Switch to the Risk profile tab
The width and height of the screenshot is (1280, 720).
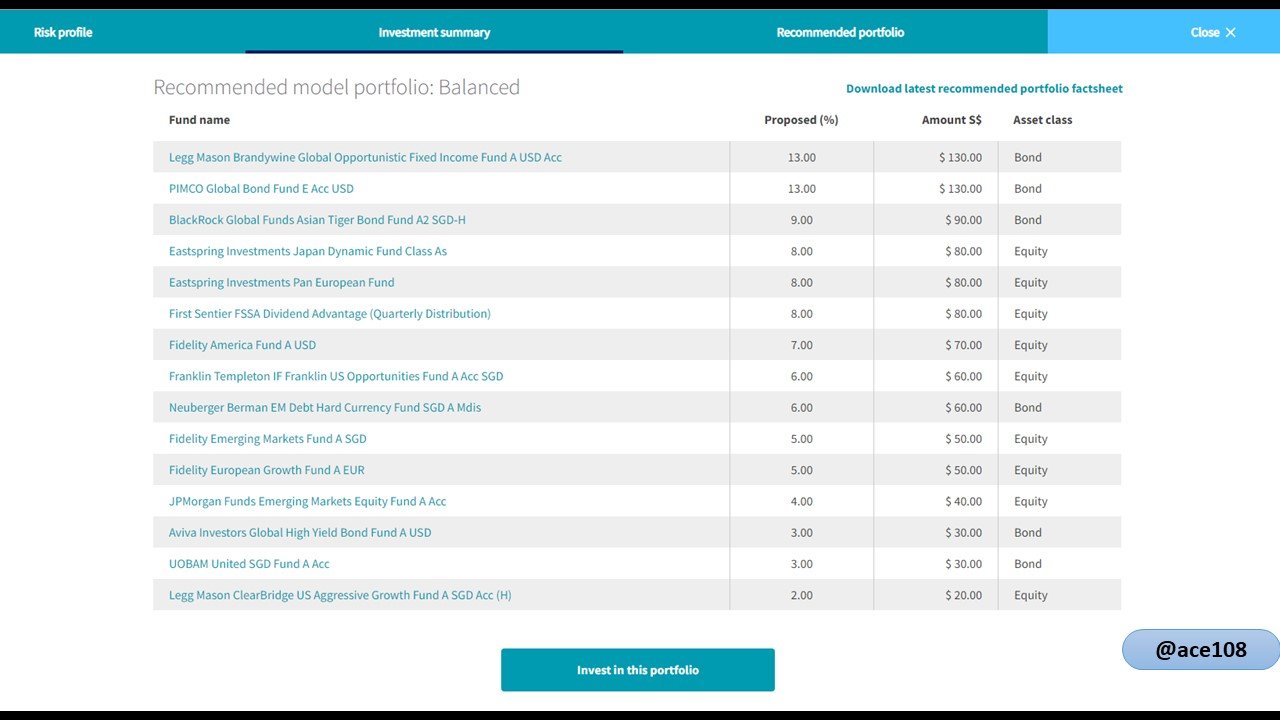[x=63, y=32]
